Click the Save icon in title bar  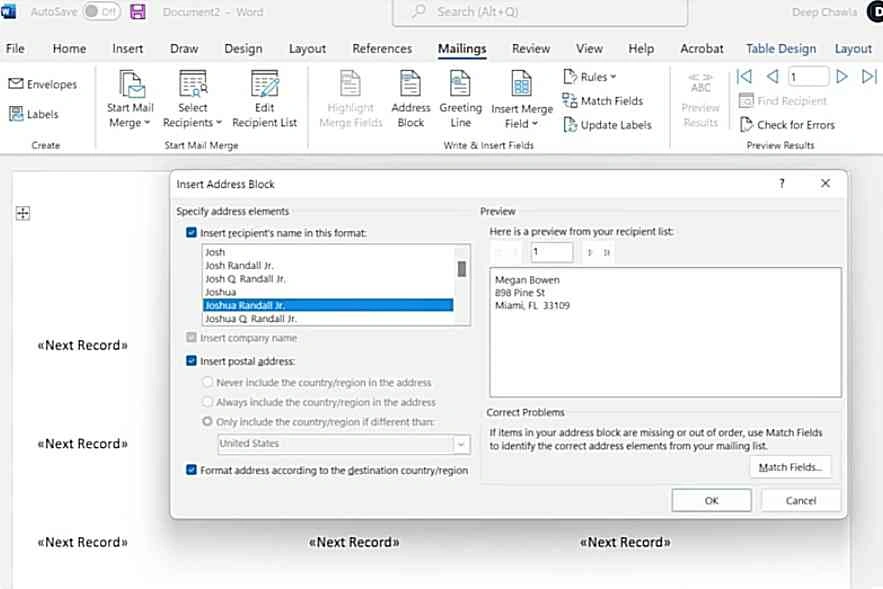coord(138,12)
